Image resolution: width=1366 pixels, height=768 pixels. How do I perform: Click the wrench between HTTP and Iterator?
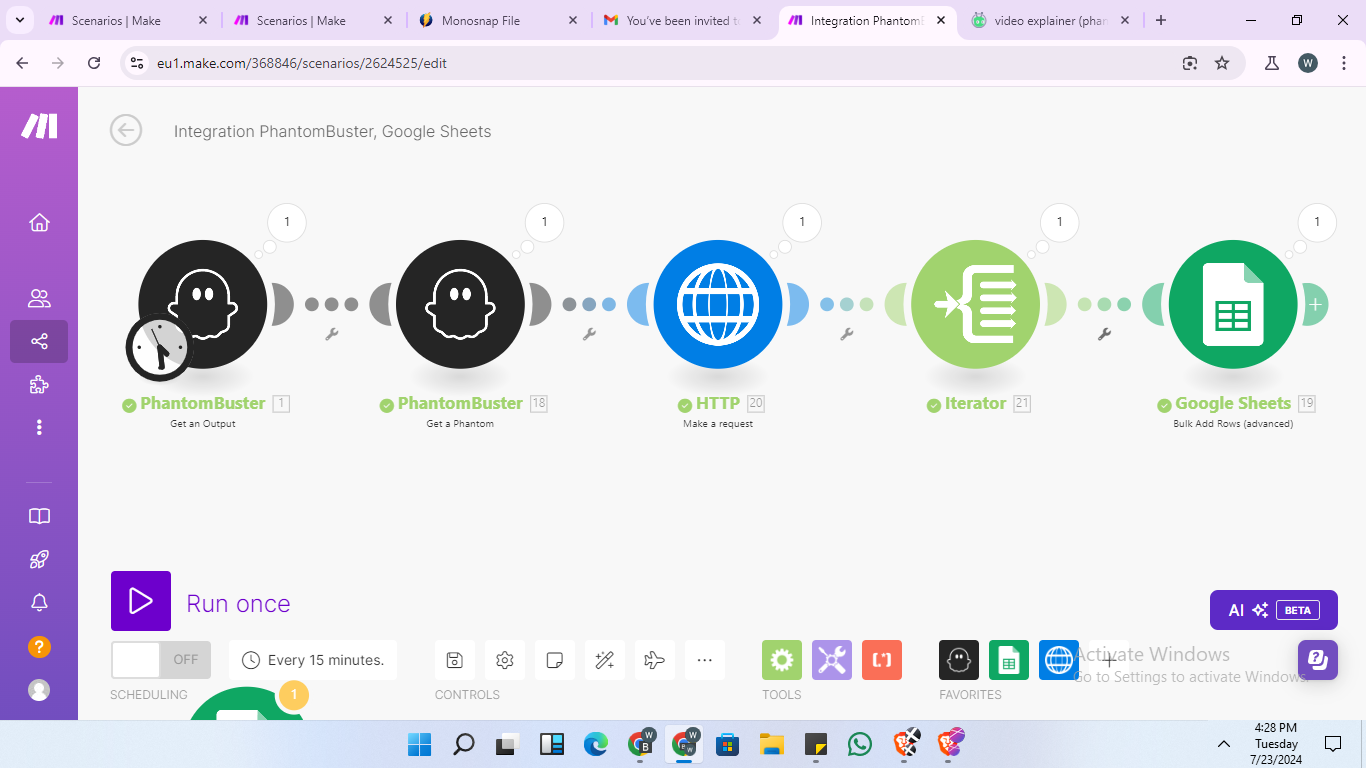tap(847, 334)
